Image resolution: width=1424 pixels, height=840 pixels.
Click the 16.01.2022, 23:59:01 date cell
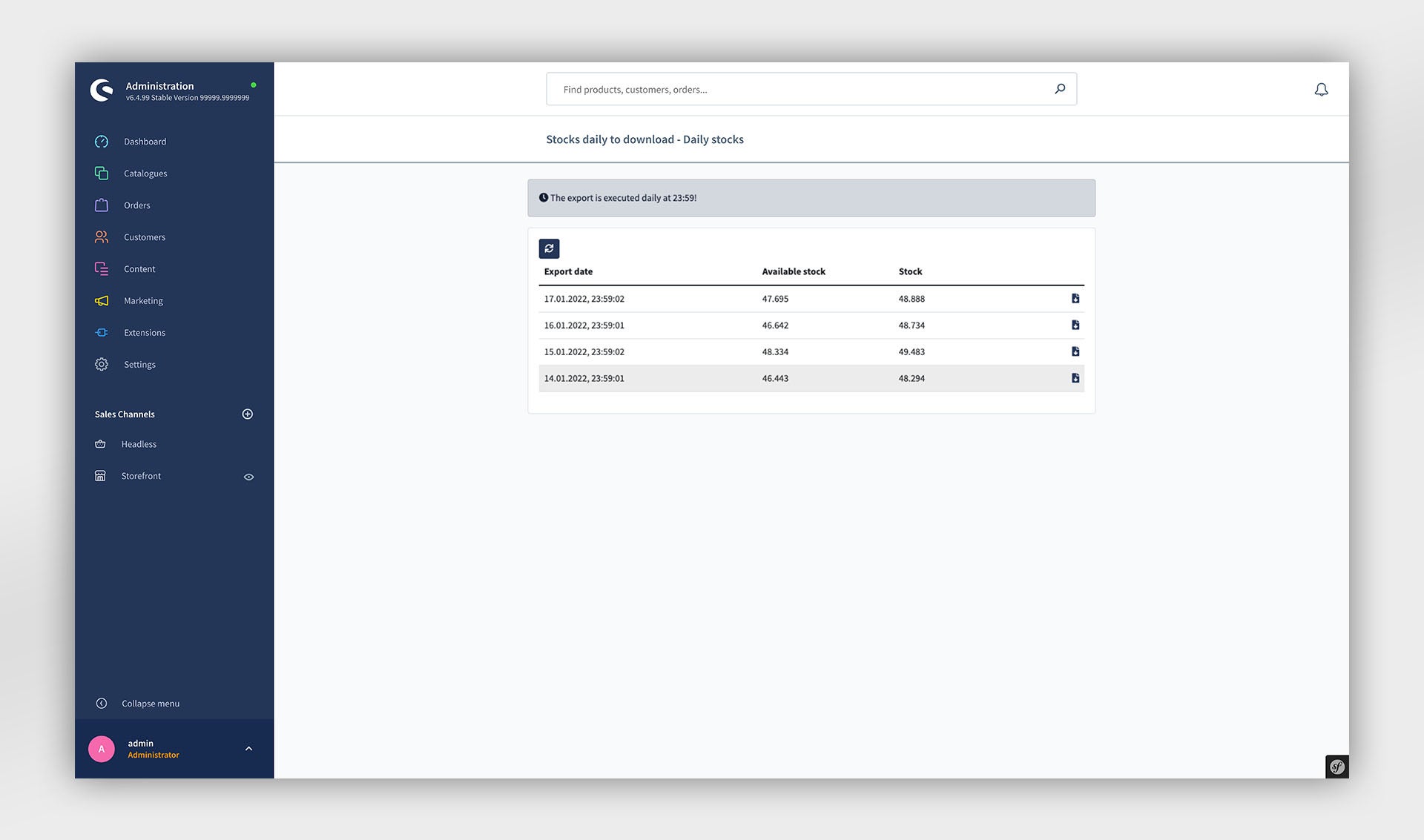click(x=584, y=325)
